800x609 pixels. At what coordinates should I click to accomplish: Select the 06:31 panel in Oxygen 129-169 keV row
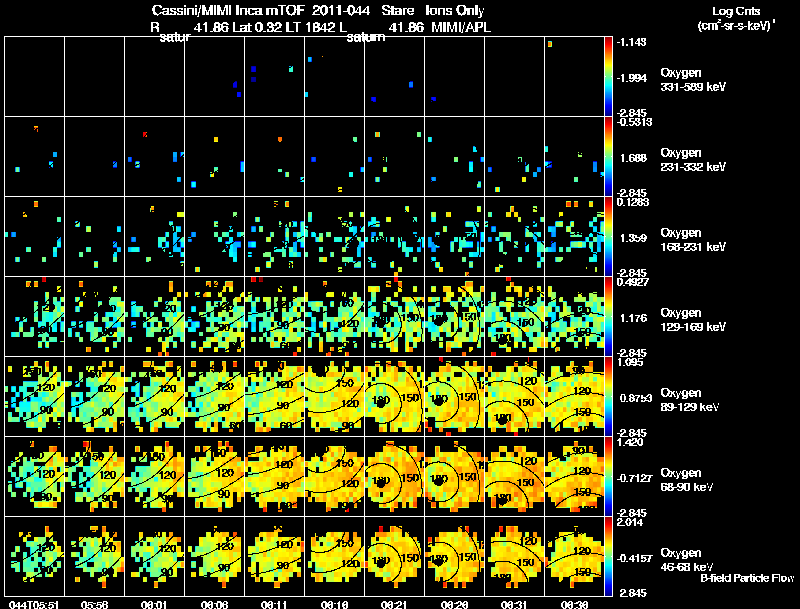point(514,316)
